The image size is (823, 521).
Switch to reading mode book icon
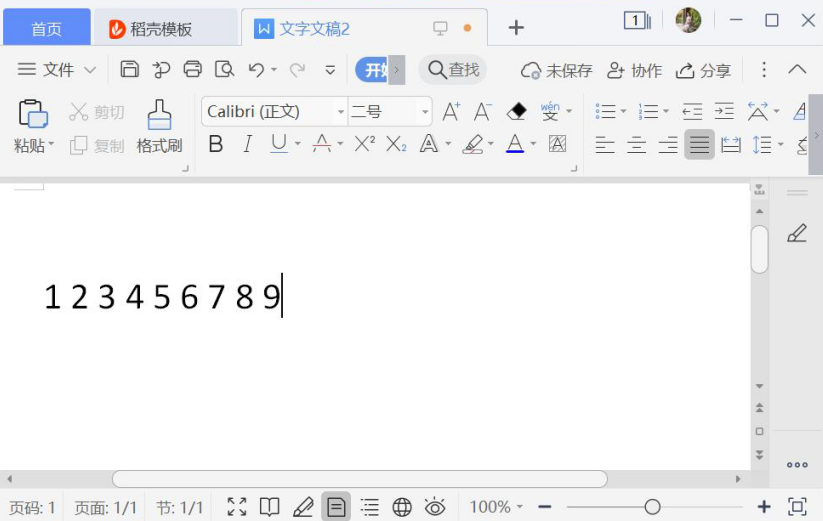[x=269, y=507]
